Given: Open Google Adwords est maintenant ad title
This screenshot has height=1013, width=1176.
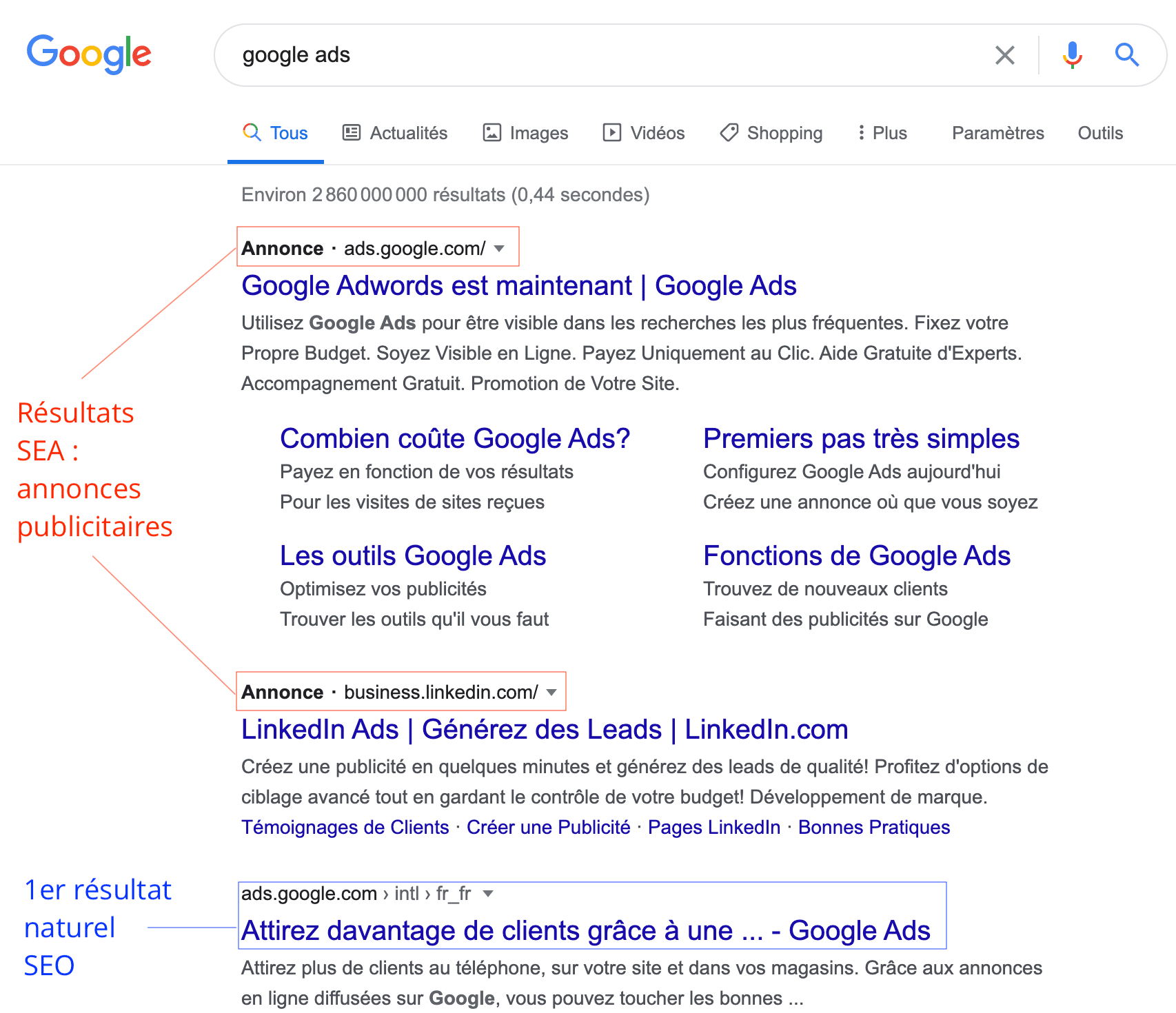Looking at the screenshot, I should tap(519, 286).
